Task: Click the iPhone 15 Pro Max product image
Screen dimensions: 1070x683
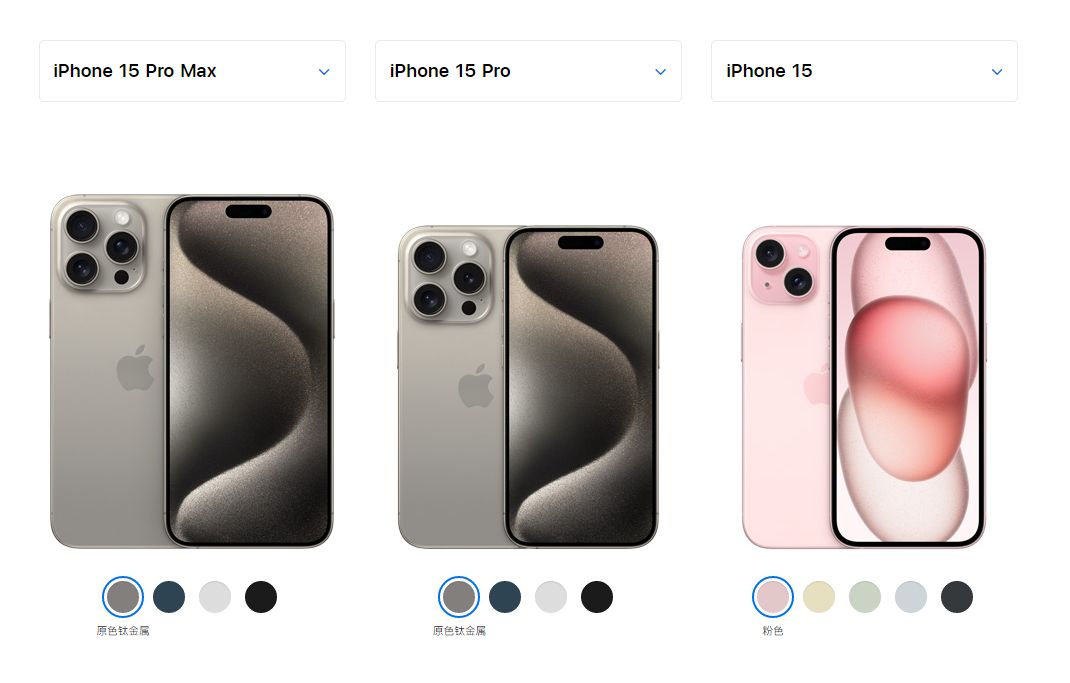Action: click(x=192, y=371)
